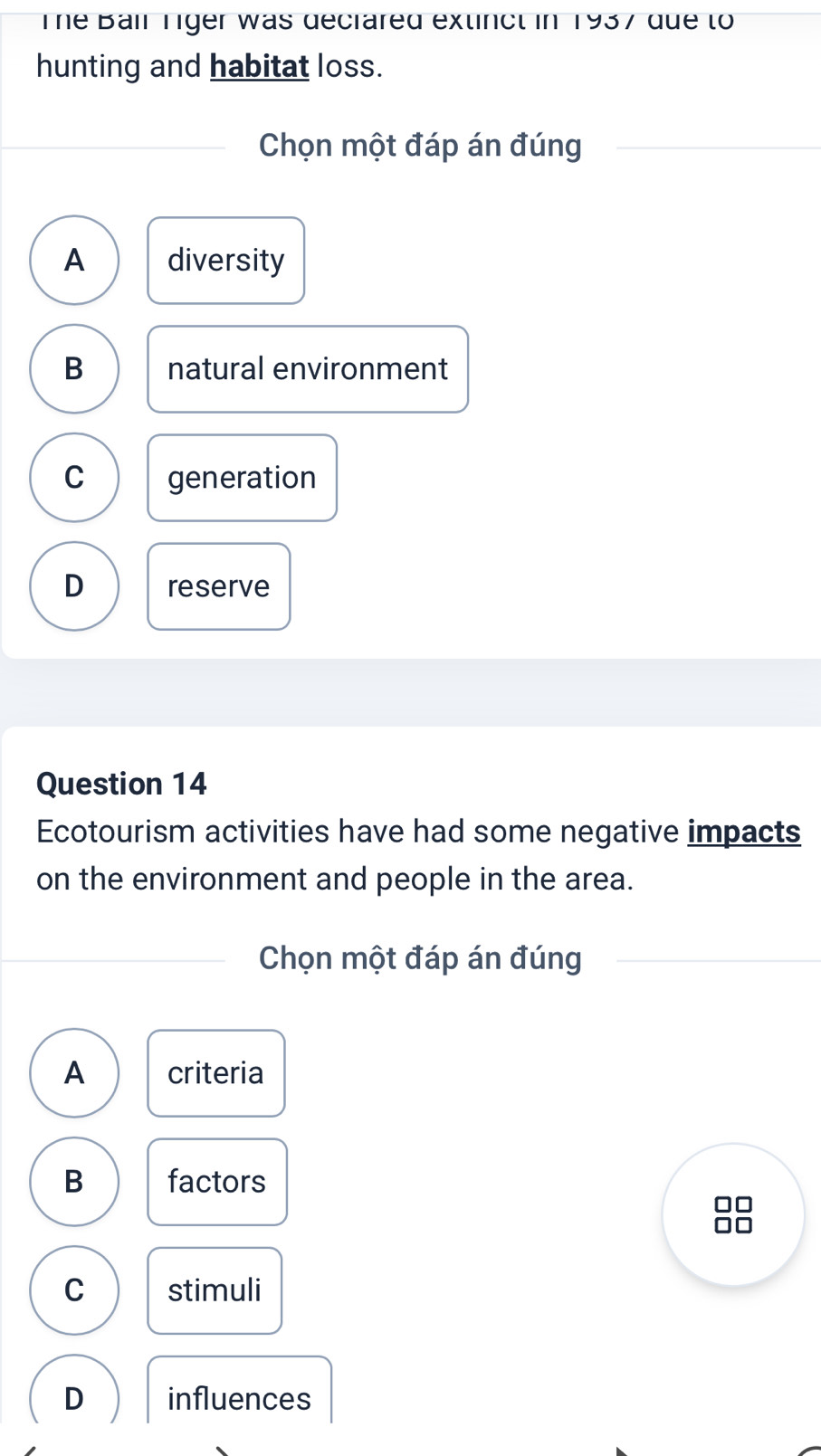Click the underlined word "habitat"
Screen dimensions: 821x1456
pyautogui.click(x=260, y=66)
